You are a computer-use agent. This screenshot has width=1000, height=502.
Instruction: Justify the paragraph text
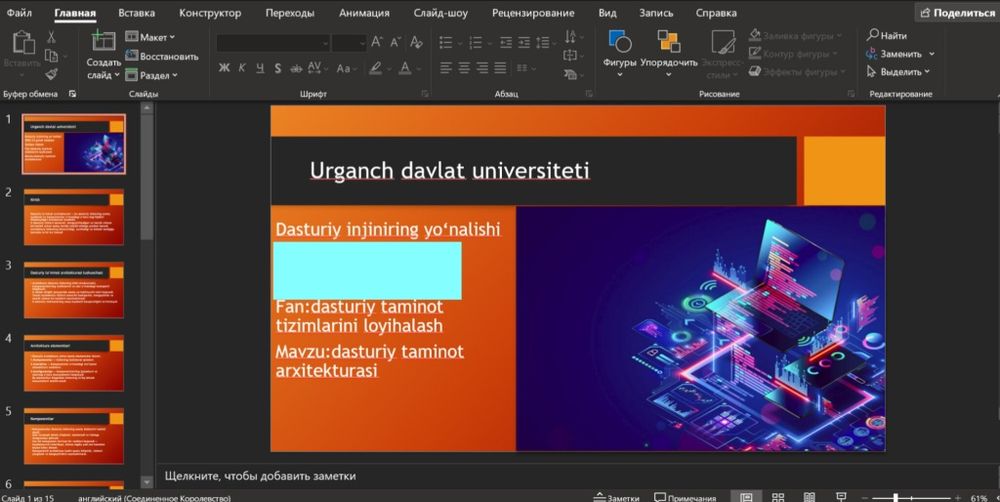click(500, 68)
